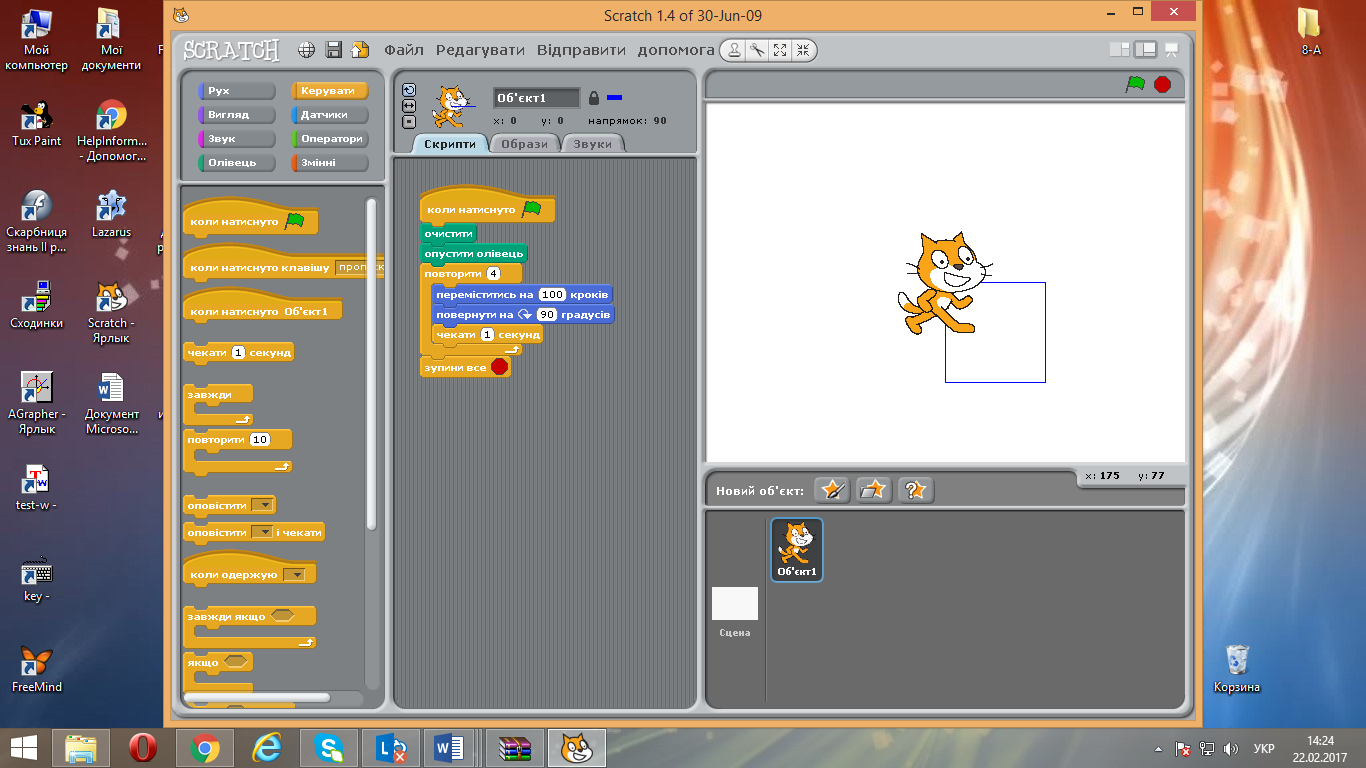Open the Звук blocks category
The width and height of the screenshot is (1366, 768).
tap(237, 139)
